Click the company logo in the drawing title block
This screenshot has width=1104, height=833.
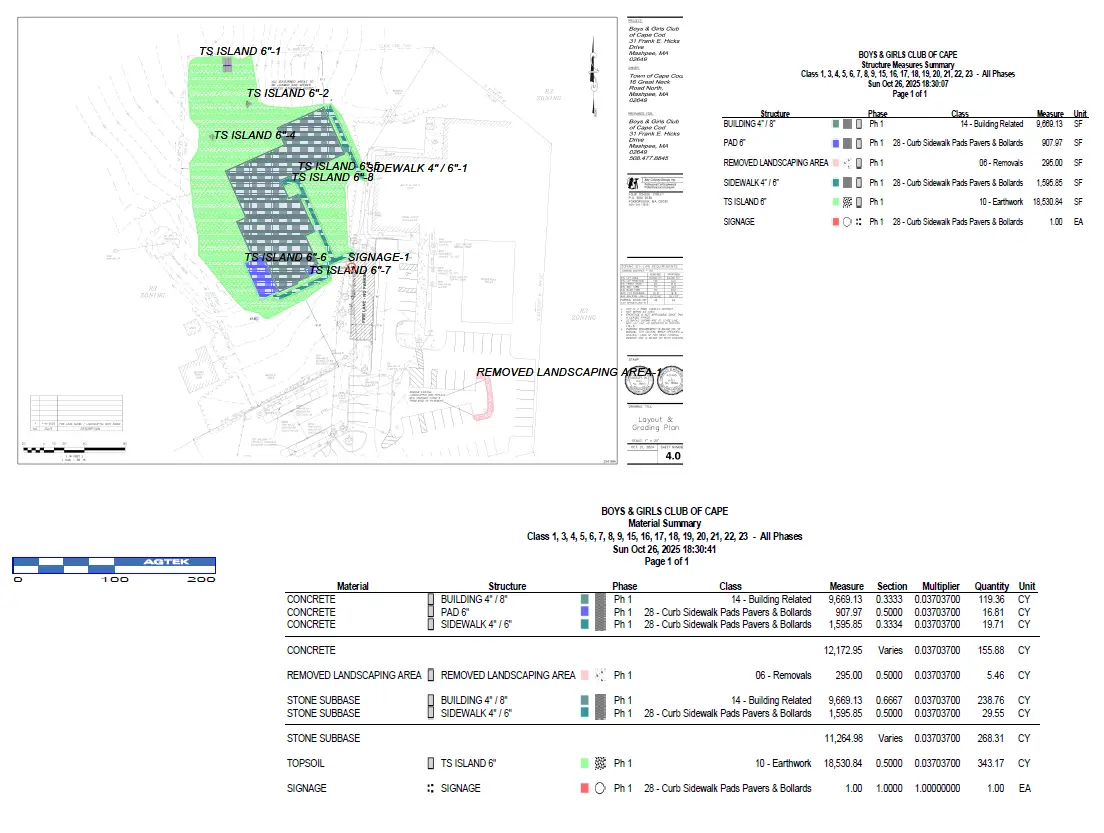[x=633, y=182]
